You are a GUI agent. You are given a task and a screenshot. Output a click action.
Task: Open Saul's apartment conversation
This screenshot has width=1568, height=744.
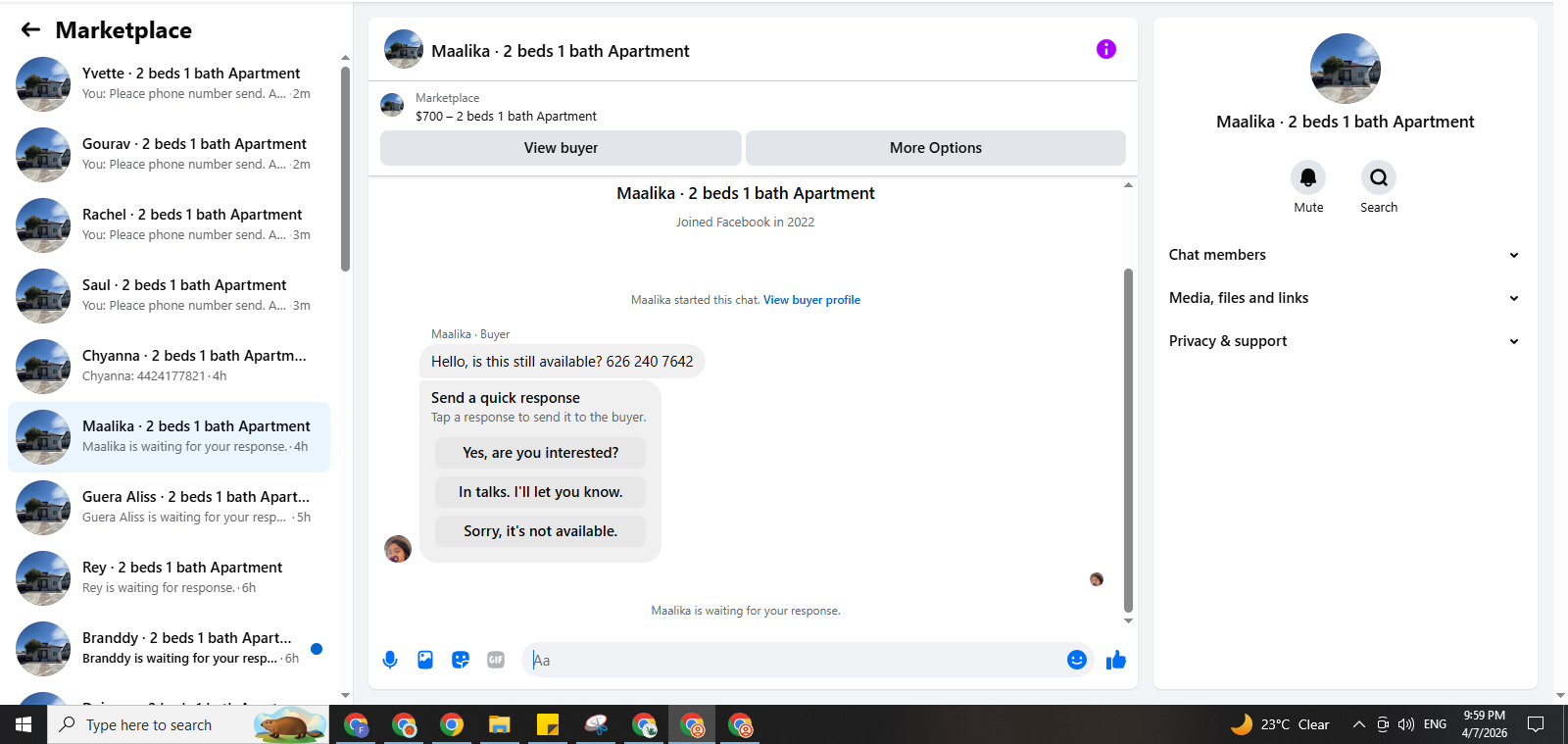coord(169,296)
